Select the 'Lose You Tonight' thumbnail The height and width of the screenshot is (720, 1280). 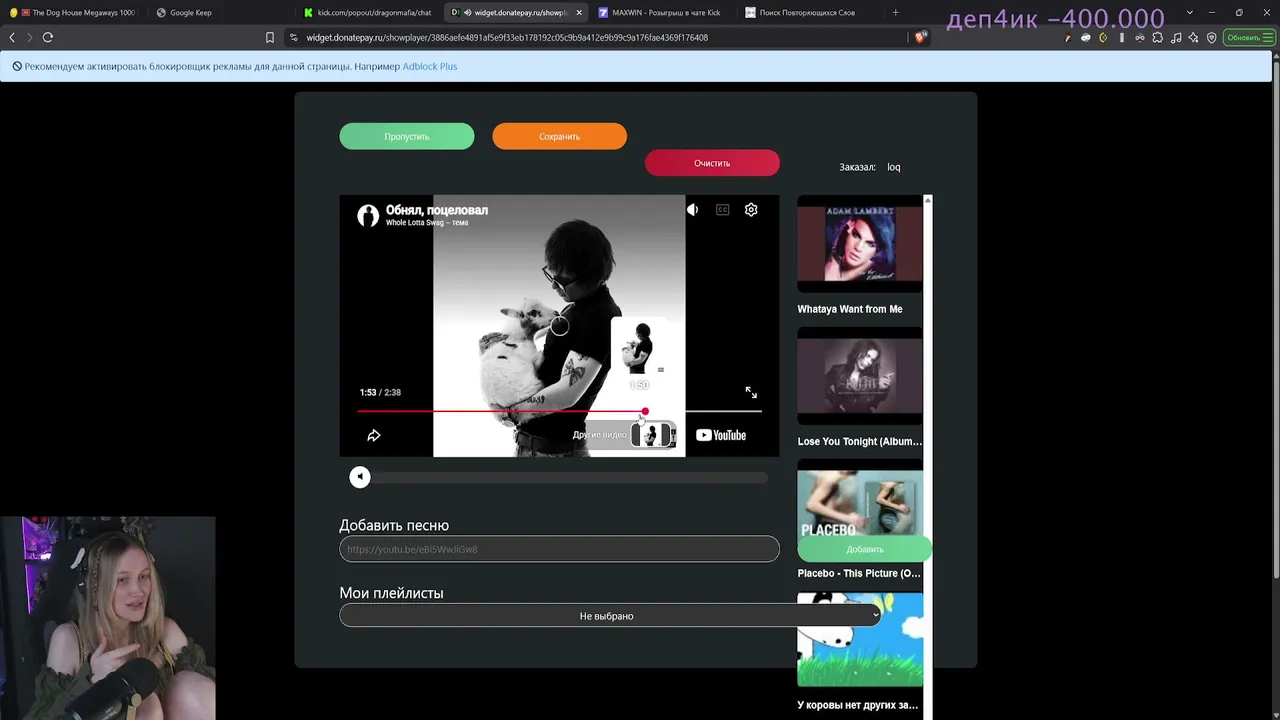860,376
